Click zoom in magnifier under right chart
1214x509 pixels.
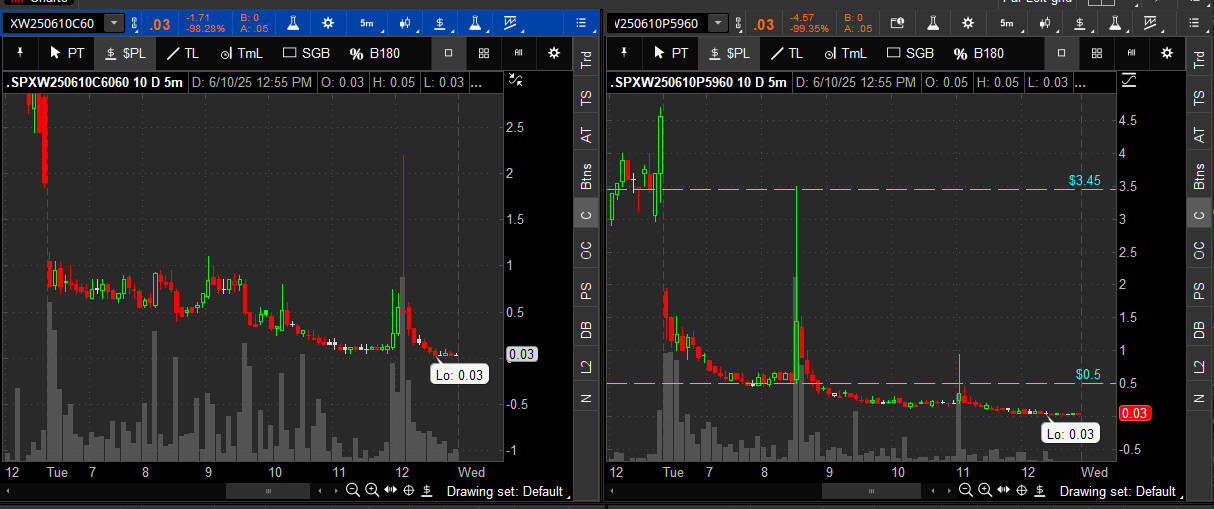pyautogui.click(x=984, y=491)
